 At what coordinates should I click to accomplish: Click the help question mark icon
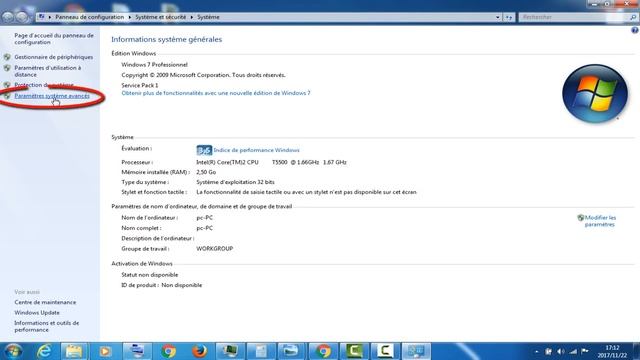(x=634, y=30)
